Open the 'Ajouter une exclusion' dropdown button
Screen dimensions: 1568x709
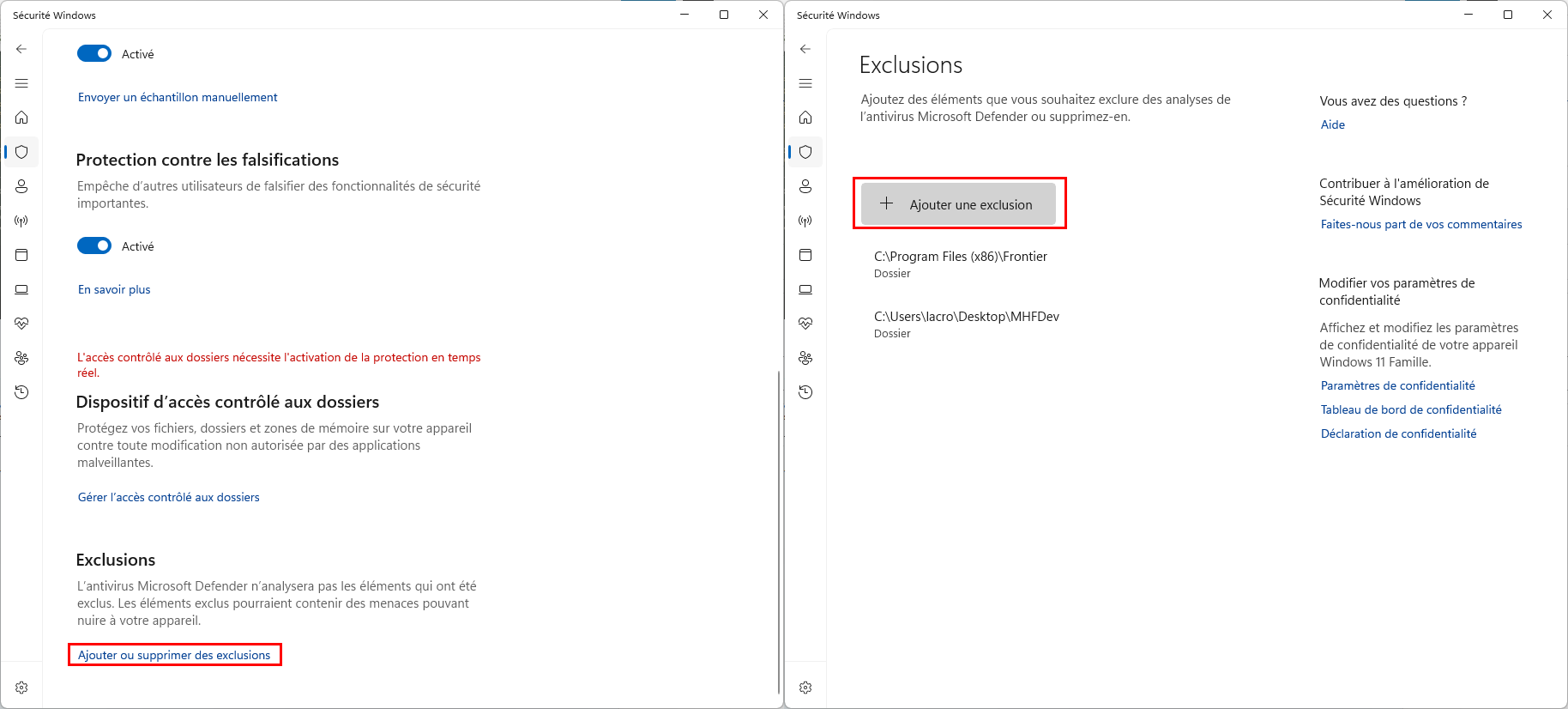point(958,204)
